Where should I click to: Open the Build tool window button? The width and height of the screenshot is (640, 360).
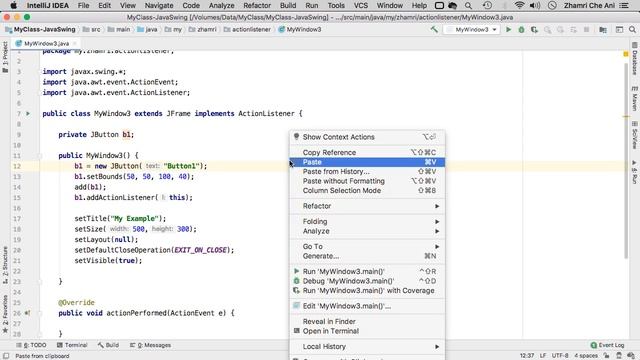pyautogui.click(x=108, y=345)
